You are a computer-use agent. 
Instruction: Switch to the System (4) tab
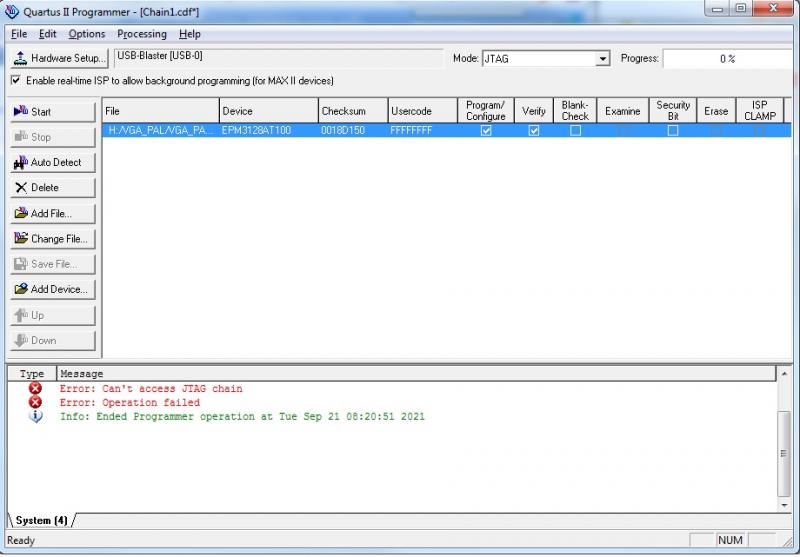coord(41,520)
